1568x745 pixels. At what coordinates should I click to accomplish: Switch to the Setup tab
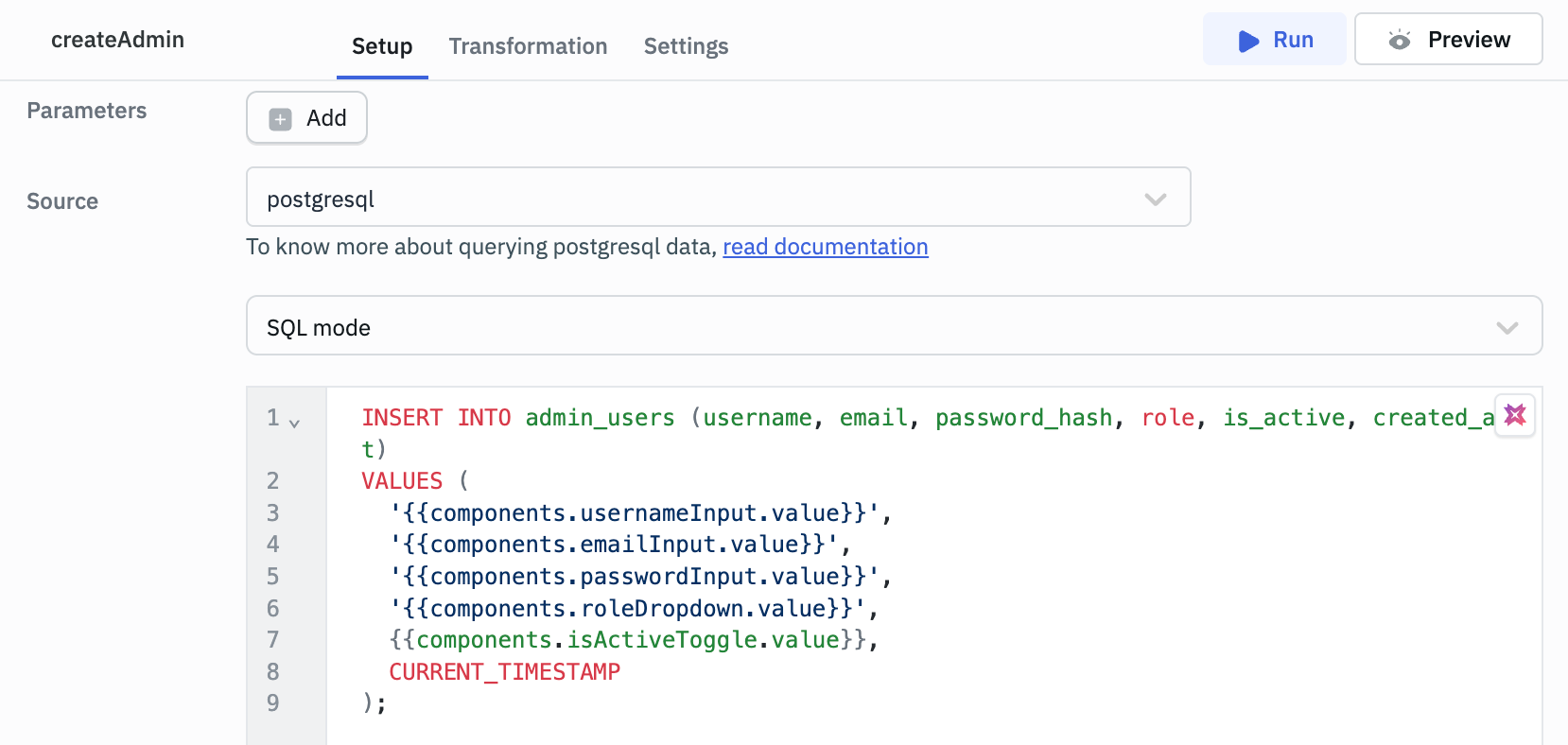382,46
